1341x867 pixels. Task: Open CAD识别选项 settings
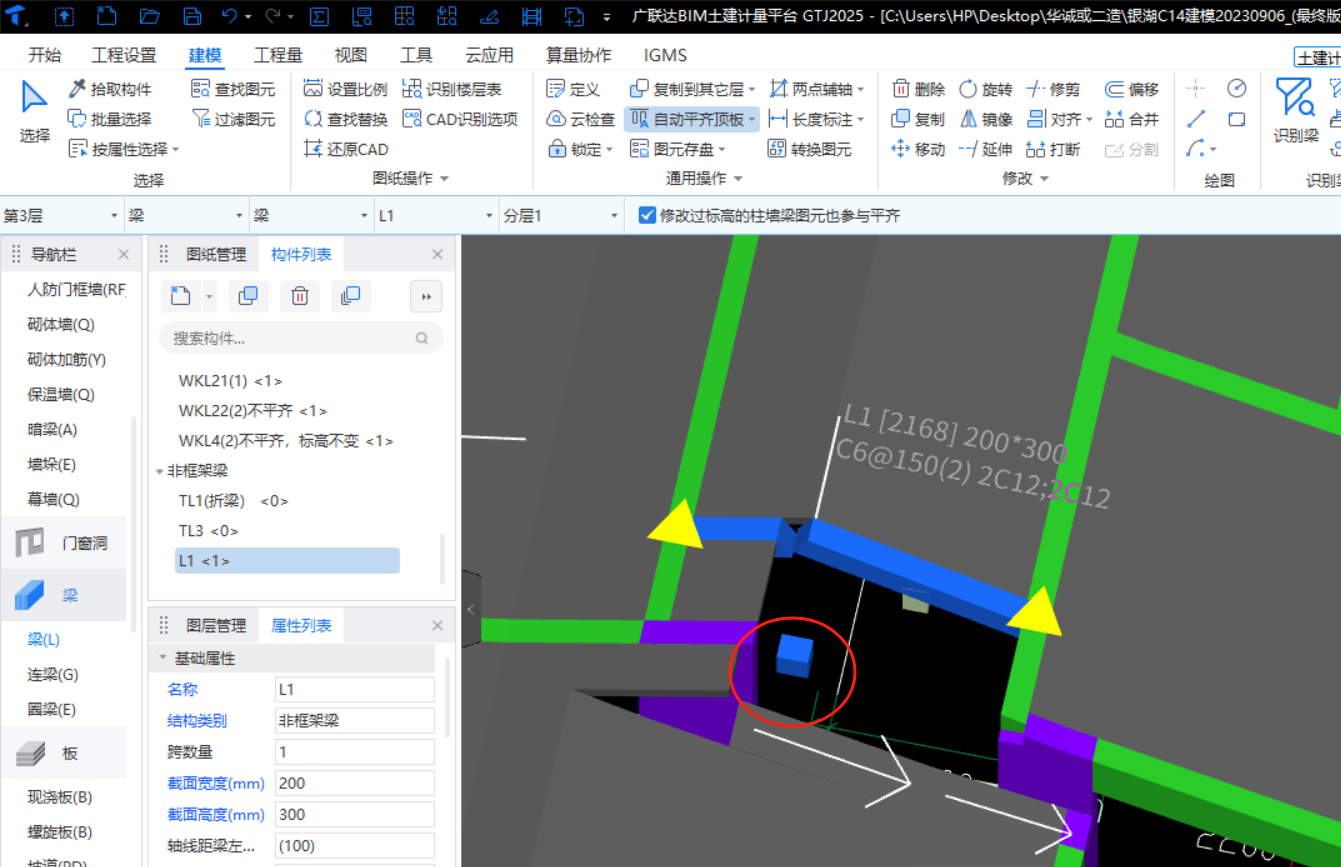[x=459, y=119]
